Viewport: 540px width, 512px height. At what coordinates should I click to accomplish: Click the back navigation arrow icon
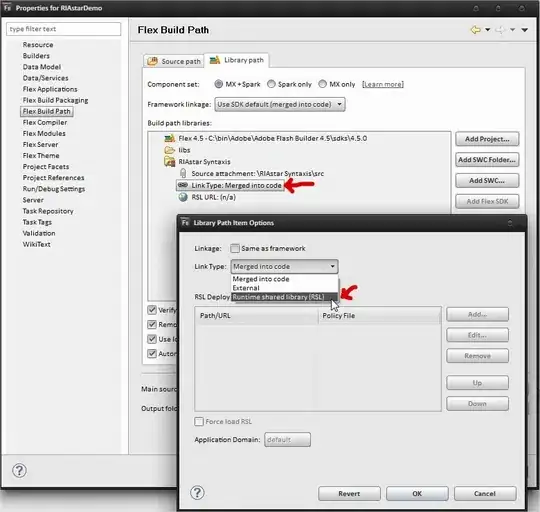[x=476, y=30]
